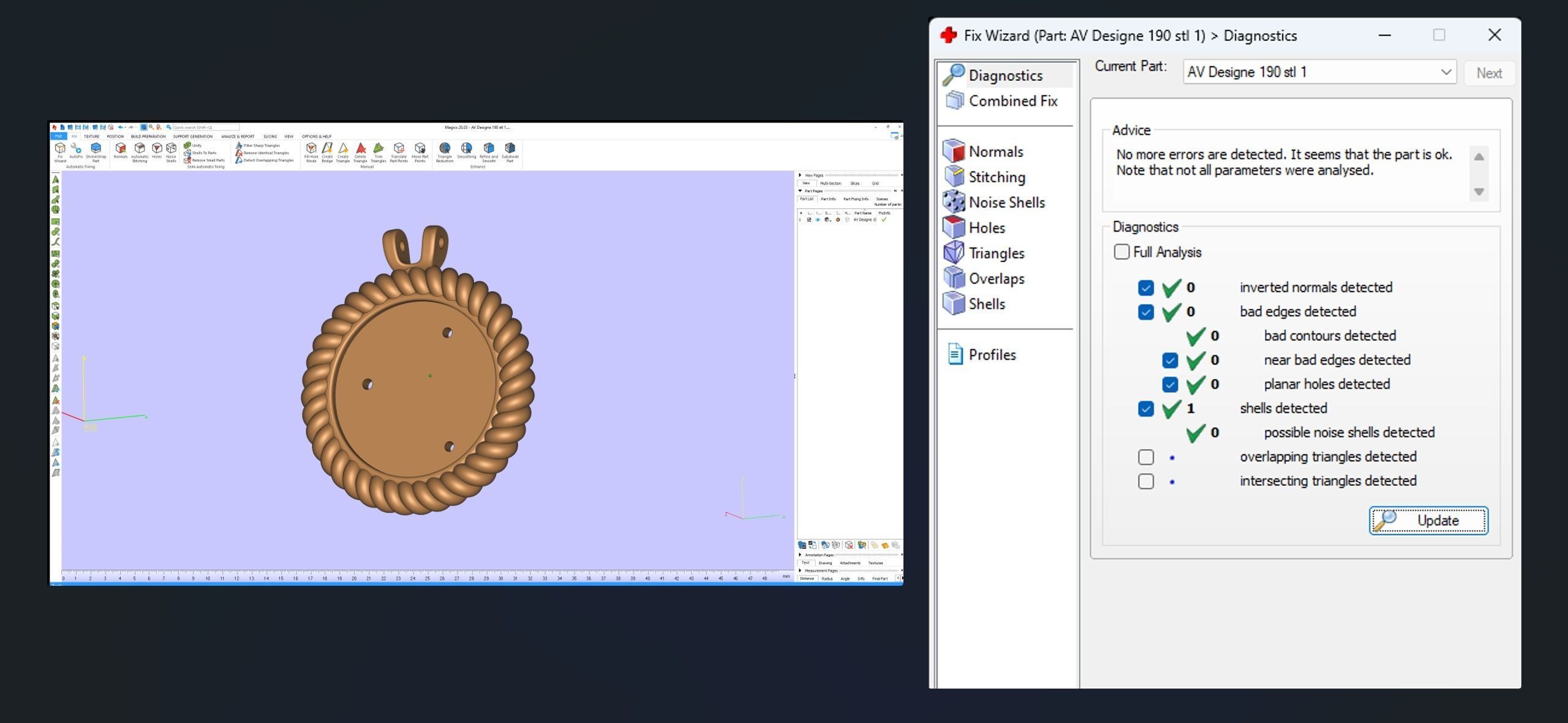The height and width of the screenshot is (723, 1568).
Task: Click the part color swatch in Part List
Action: (x=837, y=220)
